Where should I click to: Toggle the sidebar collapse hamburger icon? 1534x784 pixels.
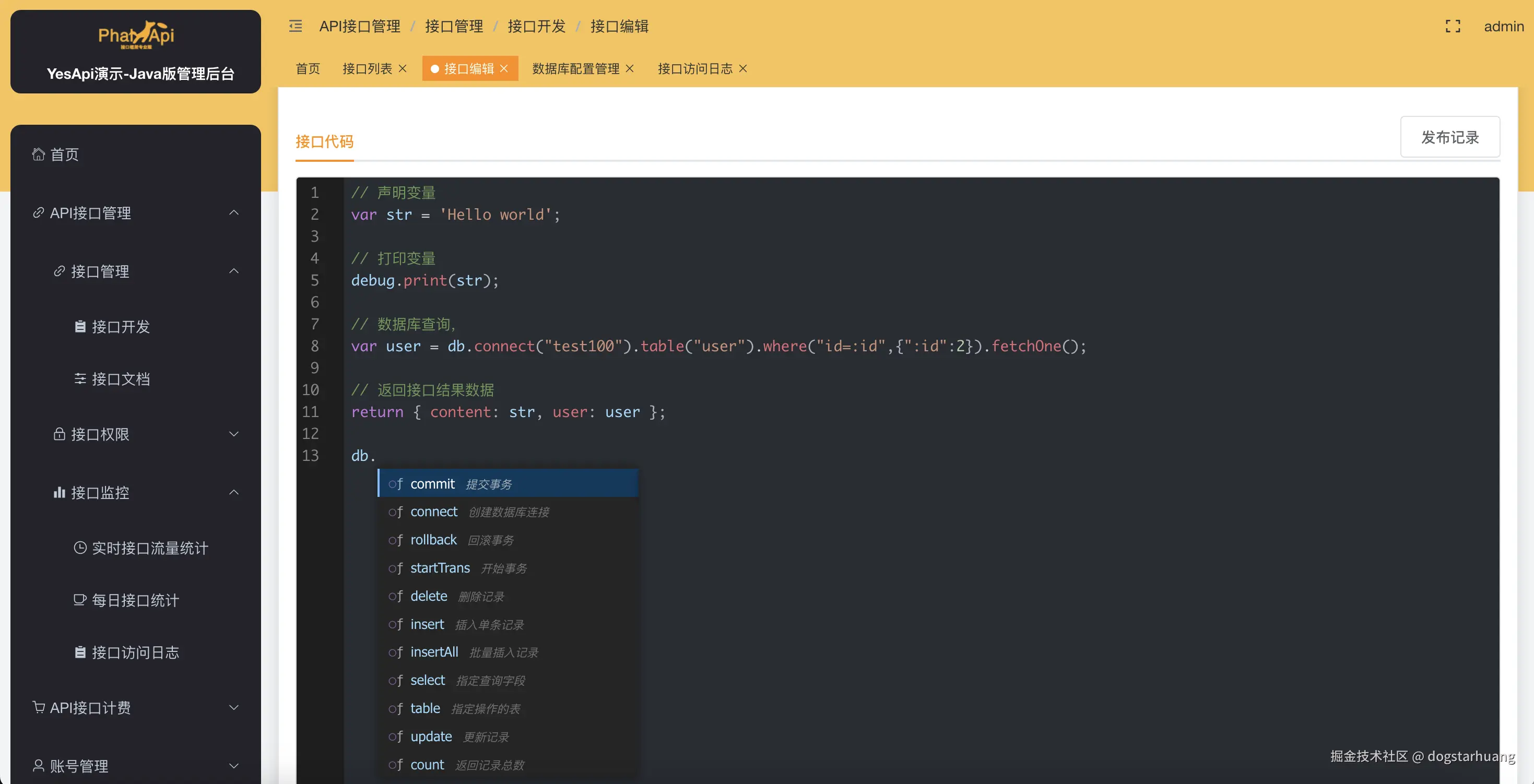(296, 26)
